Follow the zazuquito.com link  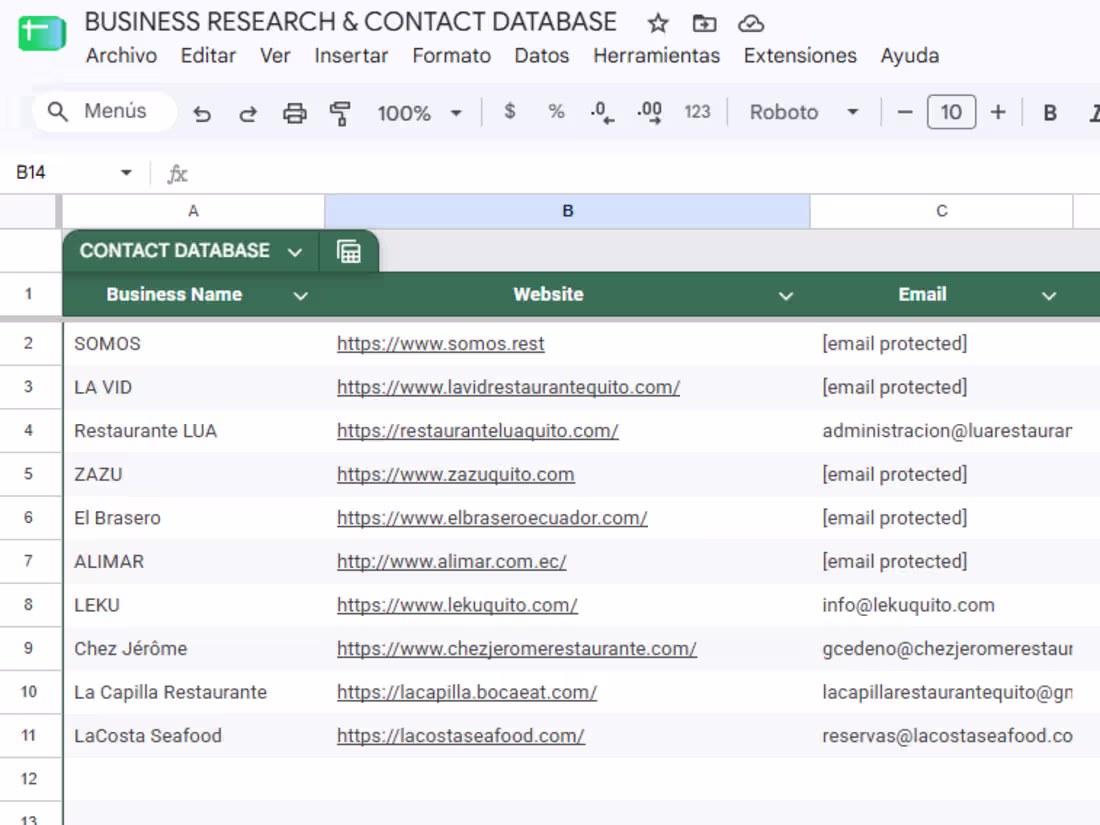pyautogui.click(x=455, y=474)
